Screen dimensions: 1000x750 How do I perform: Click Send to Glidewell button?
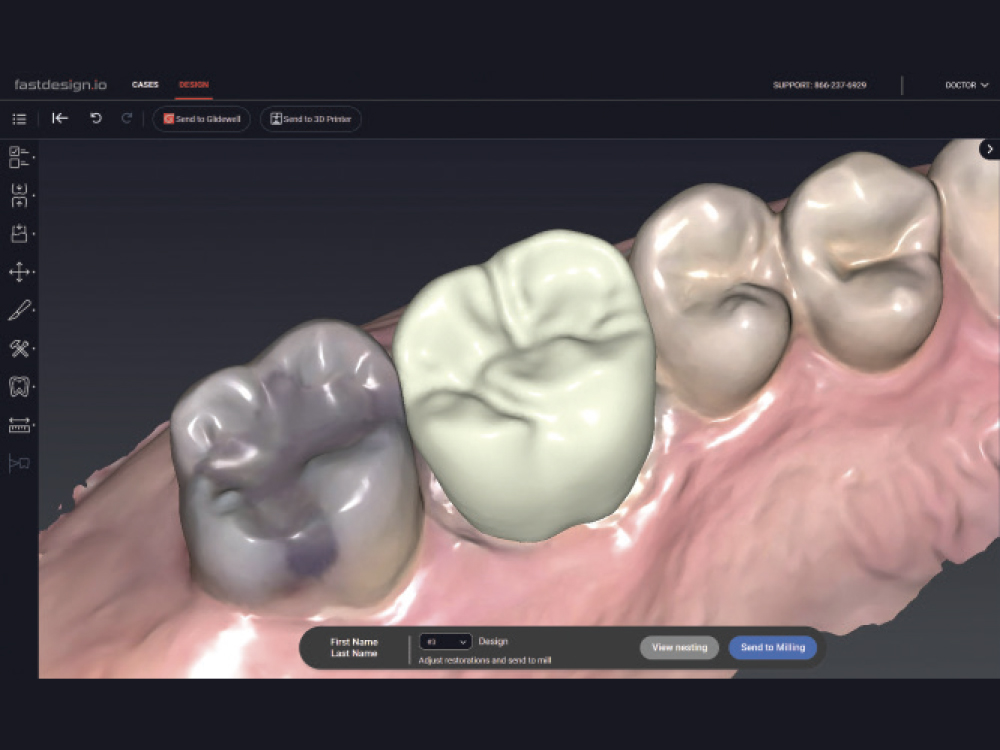[202, 119]
